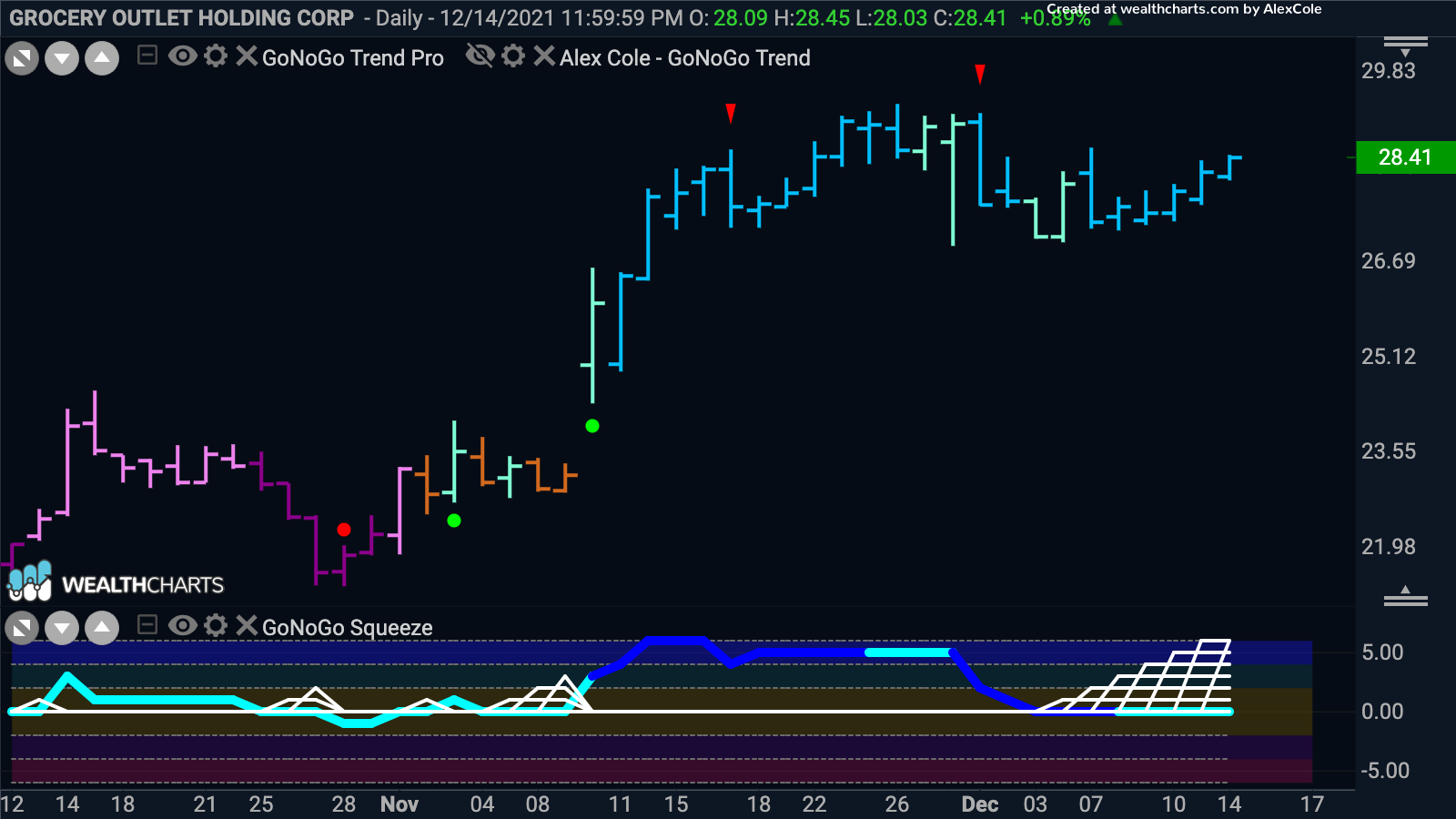Open settings gear for GoNoGo Squeeze
The height and width of the screenshot is (819, 1456).
(216, 625)
